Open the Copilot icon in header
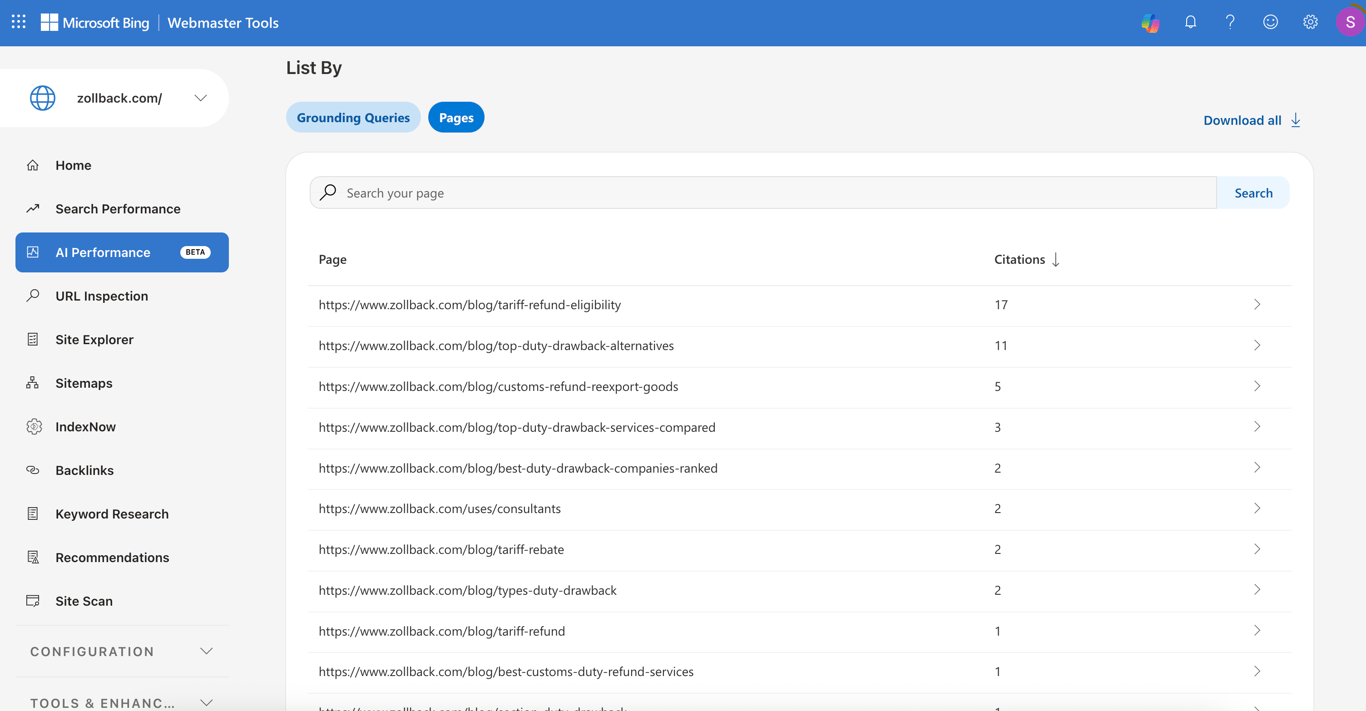The image size is (1366, 711). [x=1151, y=22]
